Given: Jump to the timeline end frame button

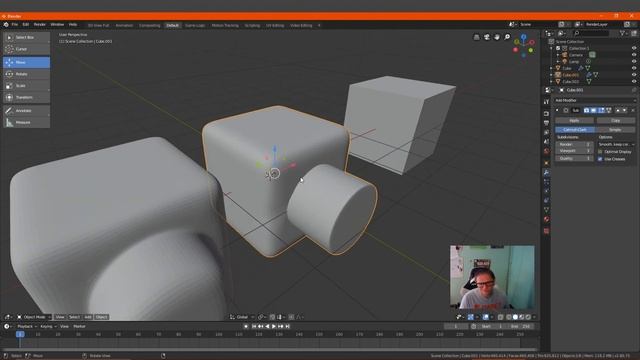Looking at the screenshot, I should point(287,327).
